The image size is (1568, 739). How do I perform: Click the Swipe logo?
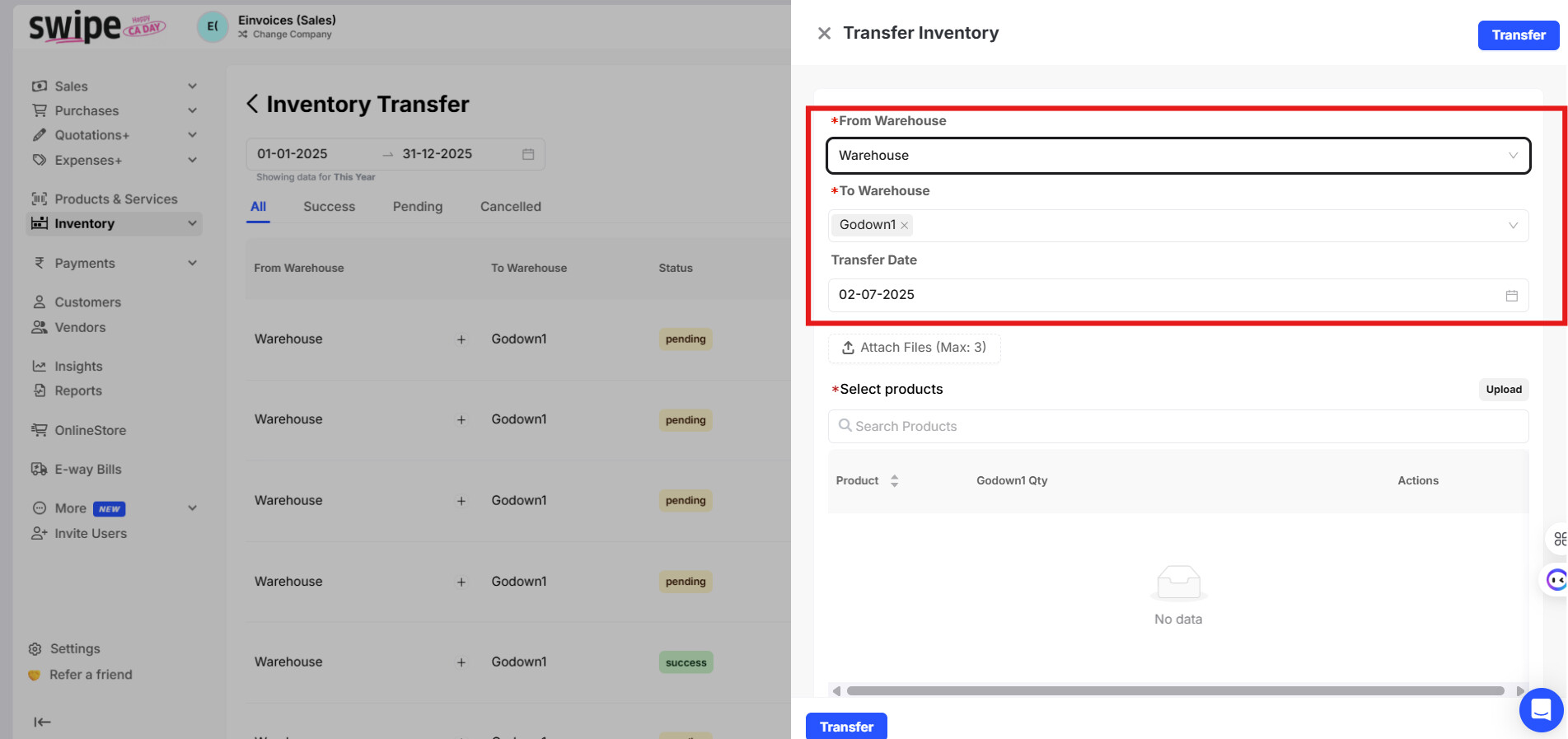pos(96,26)
